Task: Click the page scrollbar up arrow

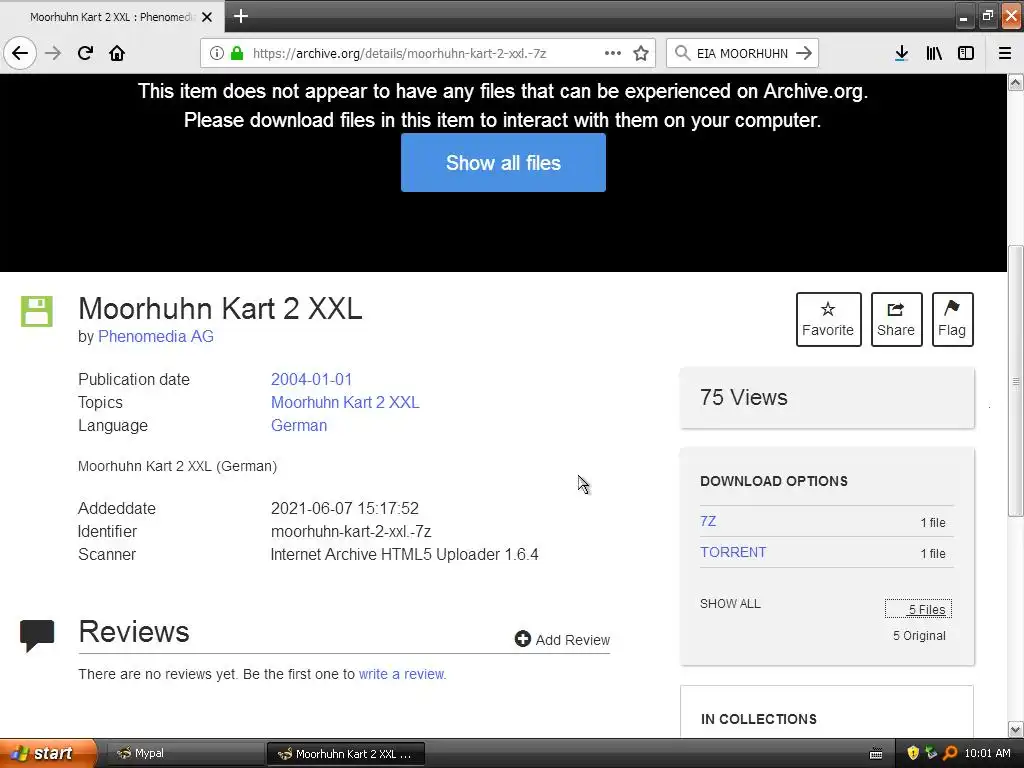Action: [1016, 82]
